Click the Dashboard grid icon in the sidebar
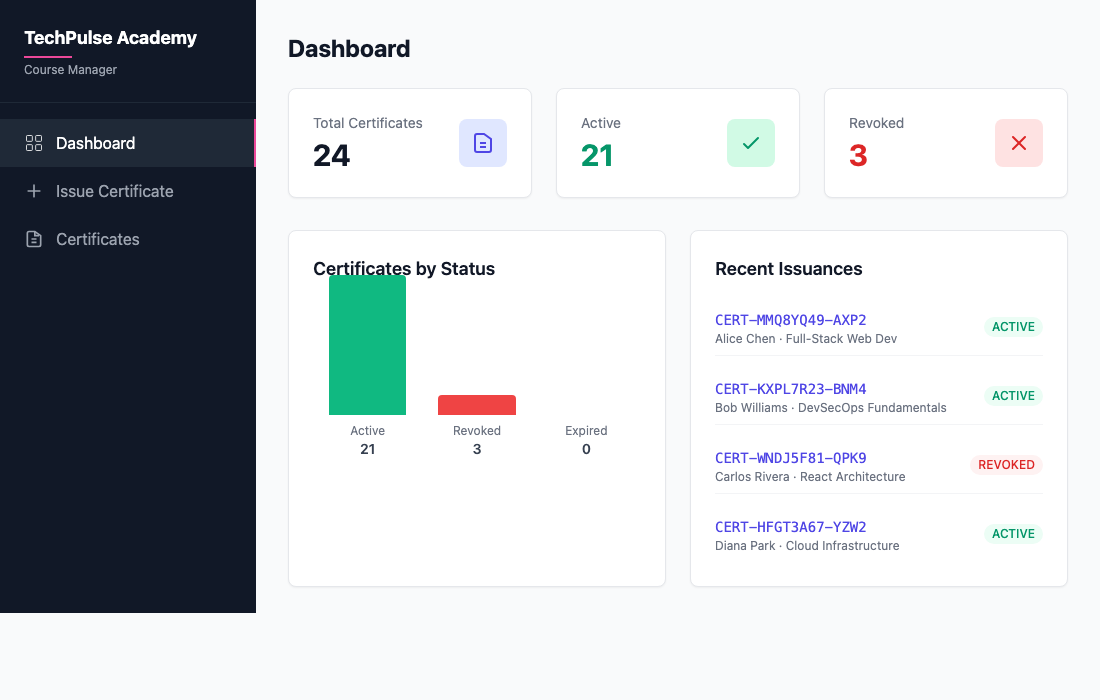 click(x=33, y=142)
